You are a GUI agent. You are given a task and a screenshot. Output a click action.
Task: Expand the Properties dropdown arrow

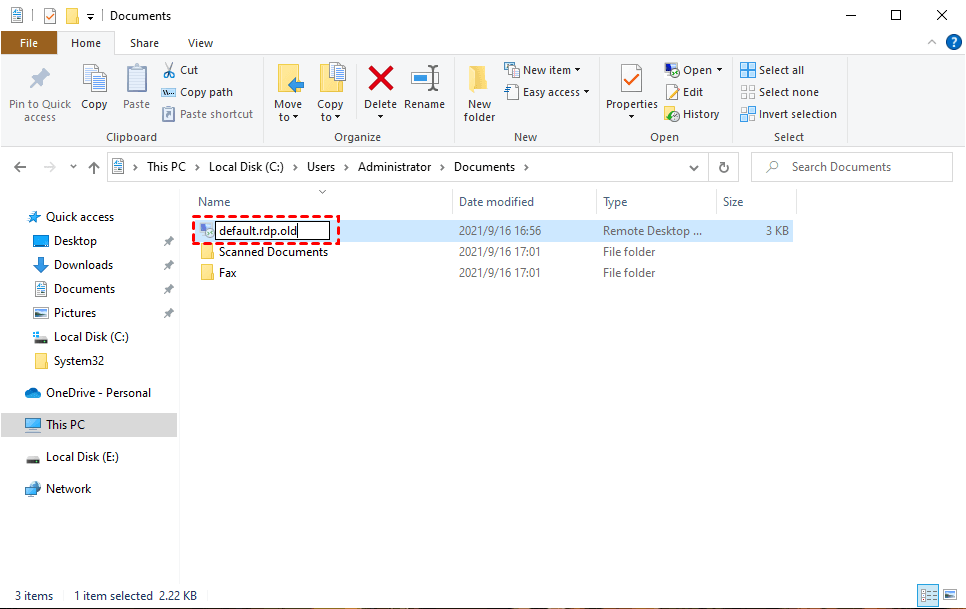631,117
